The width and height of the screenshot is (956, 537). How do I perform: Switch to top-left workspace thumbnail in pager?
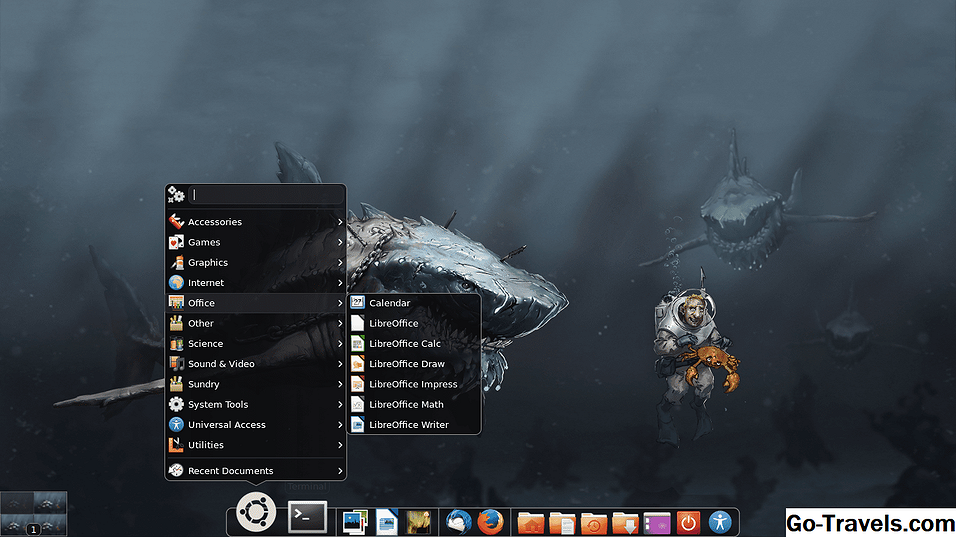tap(16, 503)
